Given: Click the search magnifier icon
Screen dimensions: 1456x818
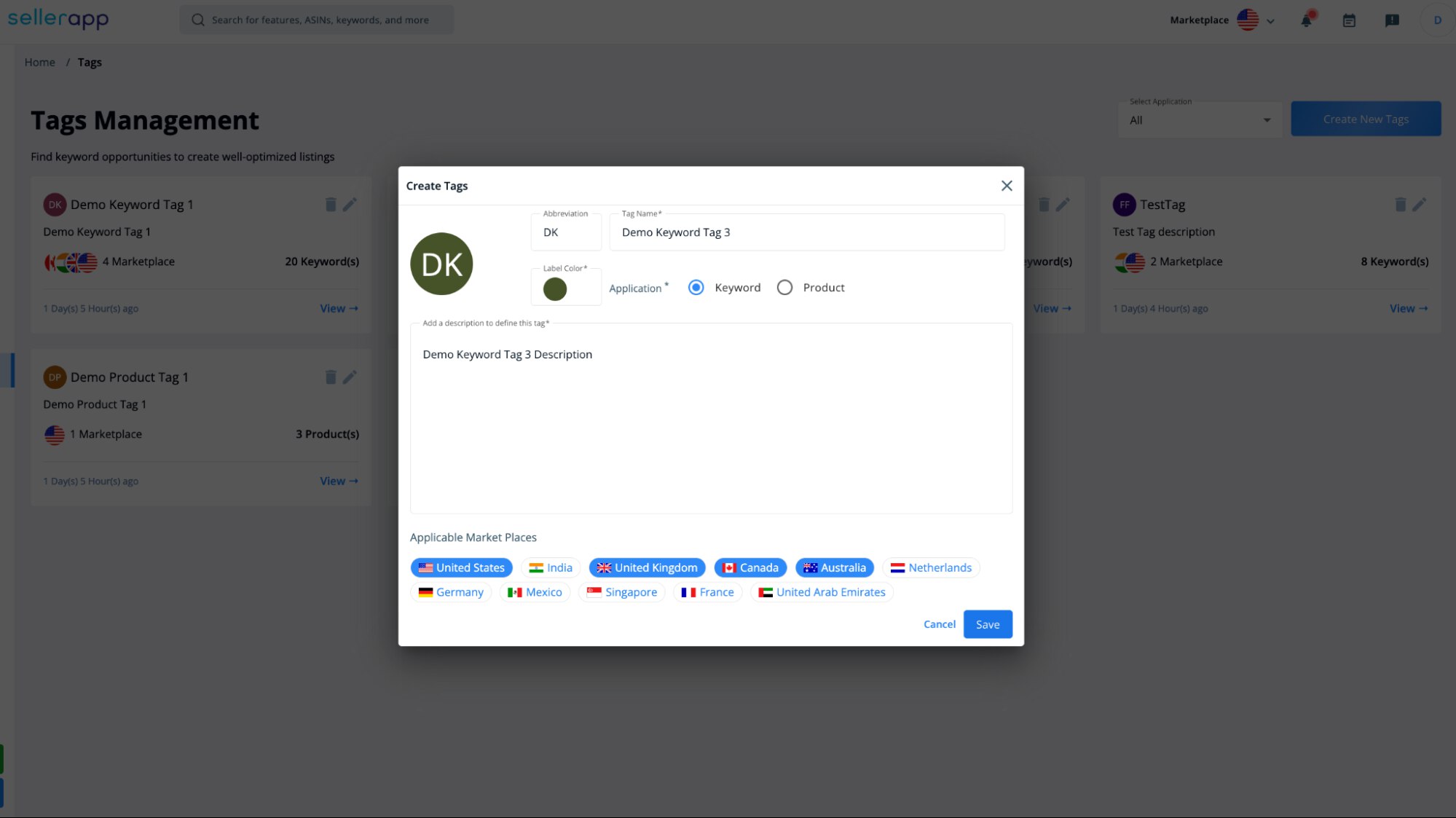Looking at the screenshot, I should 197,20.
